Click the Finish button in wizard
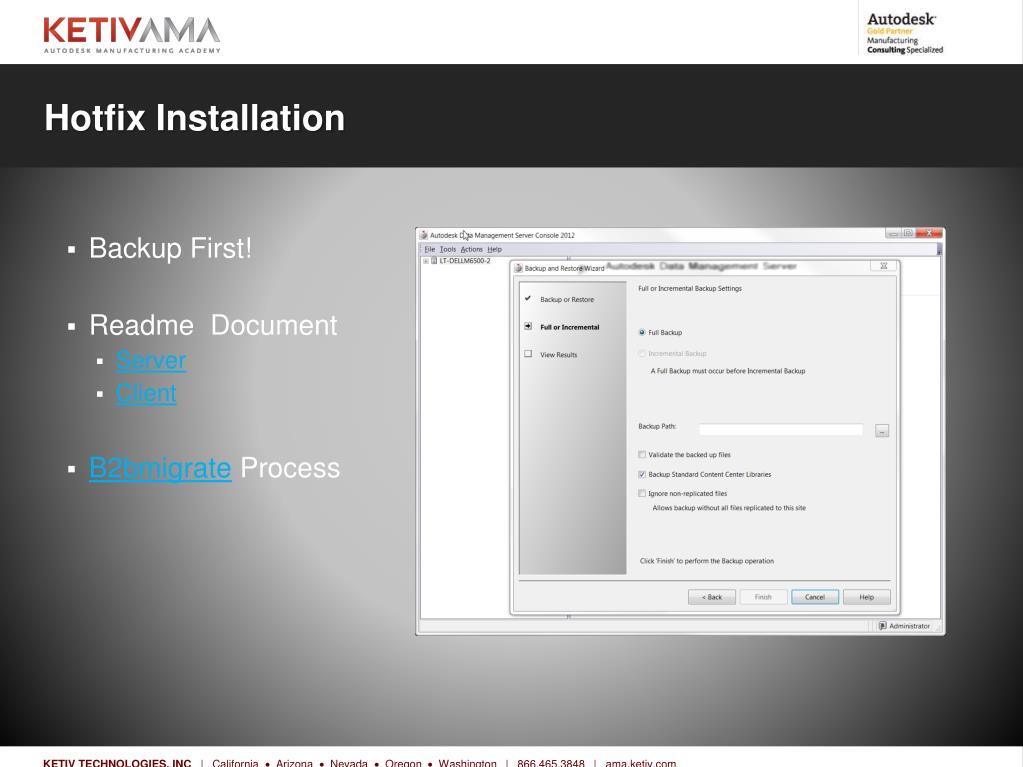Screen dimensions: 1023x767 763,597
